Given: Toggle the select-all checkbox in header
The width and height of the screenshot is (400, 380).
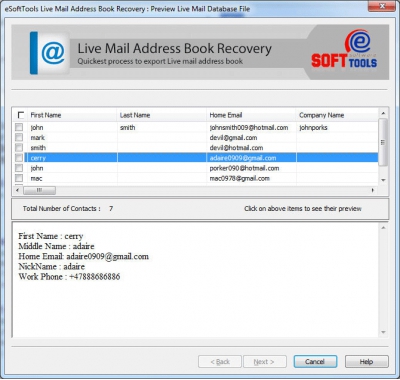Looking at the screenshot, I should 21,115.
